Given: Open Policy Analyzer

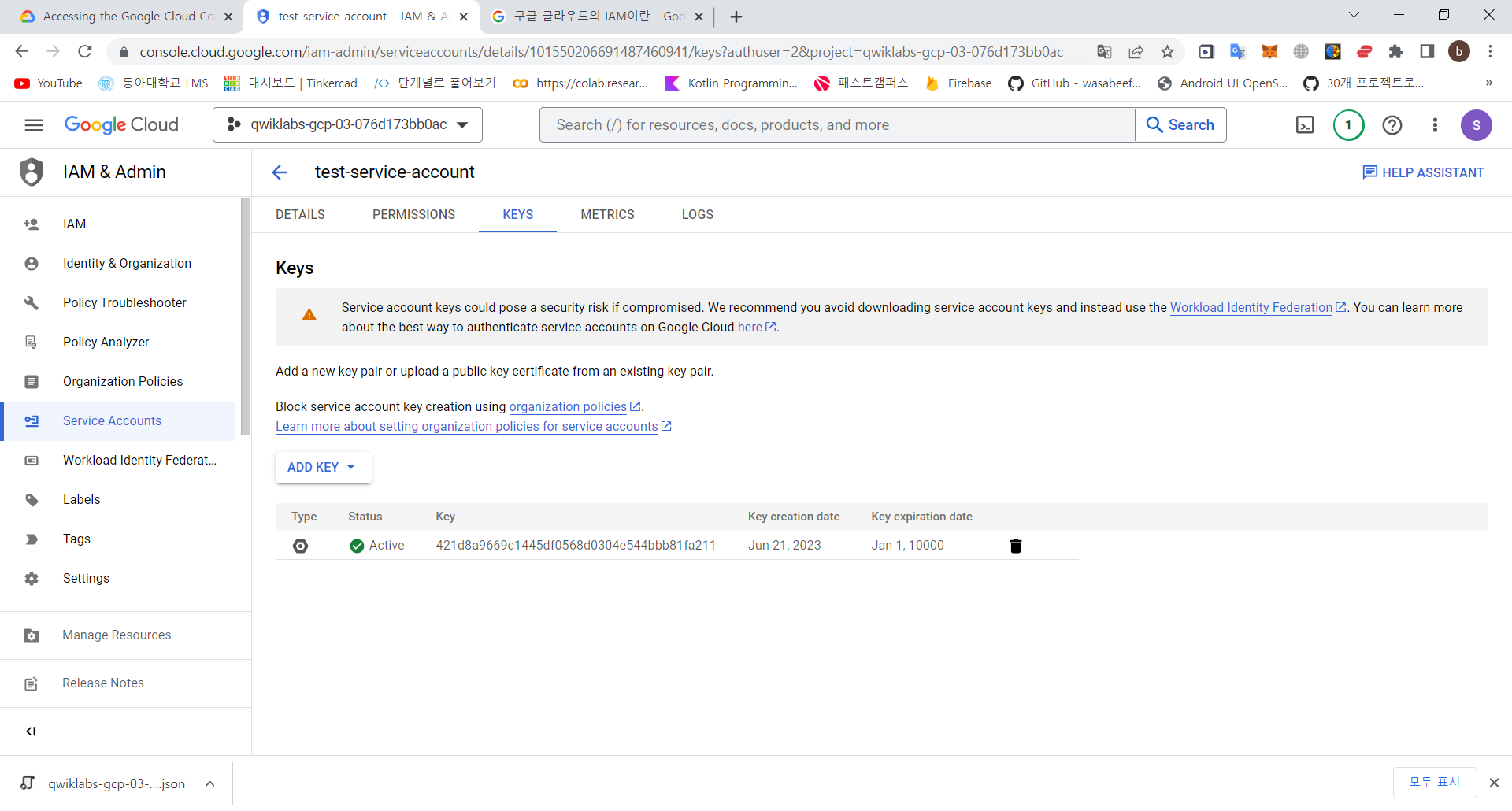Looking at the screenshot, I should [x=118, y=343].
